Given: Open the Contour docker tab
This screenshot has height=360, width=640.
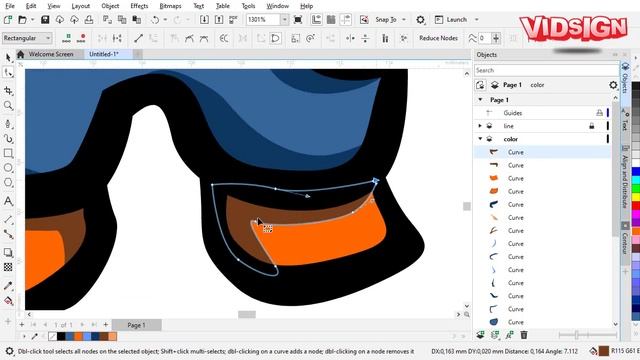Looking at the screenshot, I should (x=624, y=240).
